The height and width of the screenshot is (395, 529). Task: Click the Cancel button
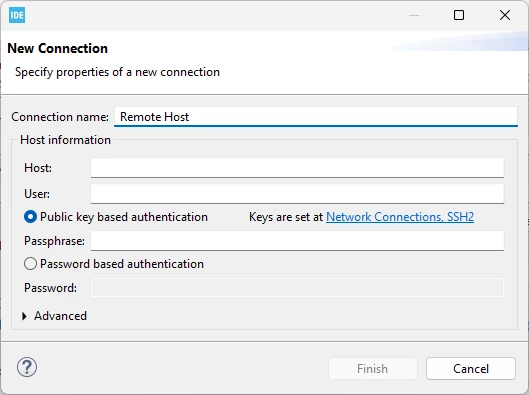(x=471, y=369)
